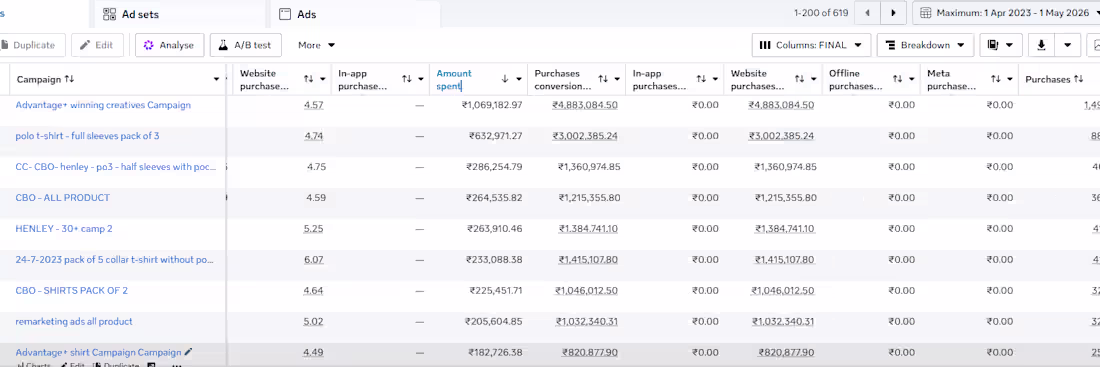Open Purchases conversion value column menu arrow
Screen dimensions: 1100x367
[617, 79]
